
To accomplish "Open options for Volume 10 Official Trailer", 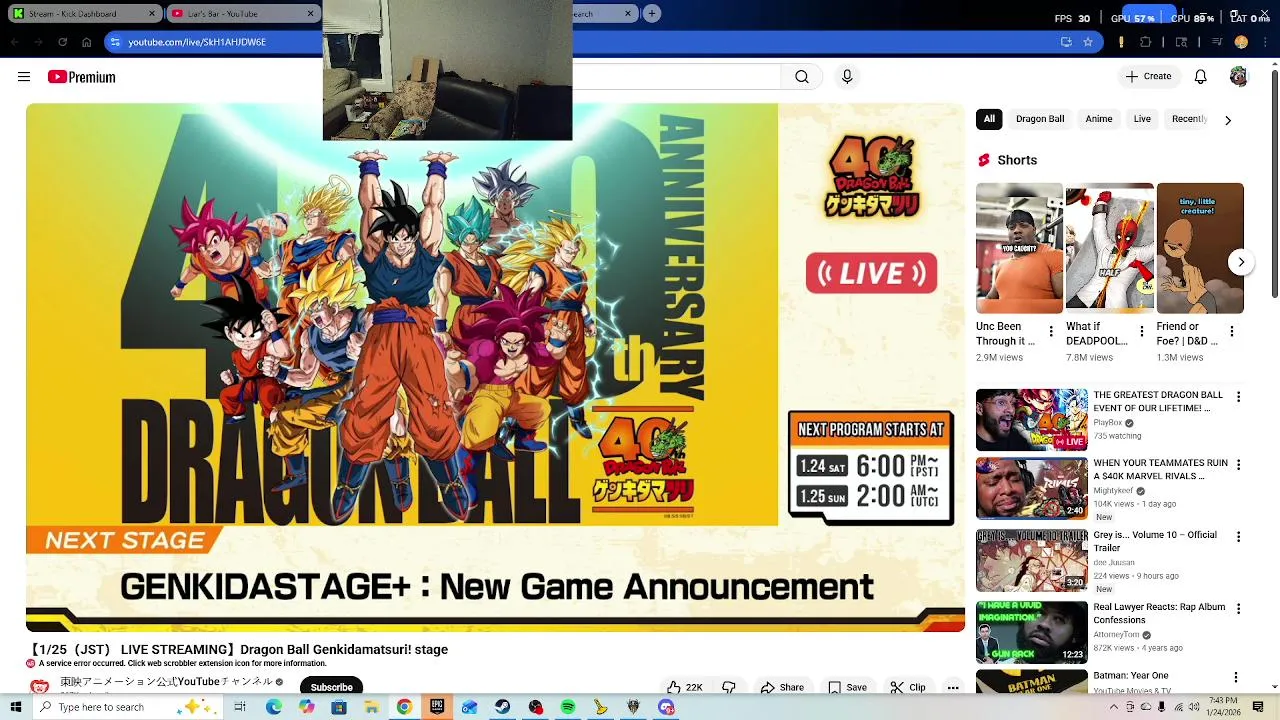I will [x=1239, y=537].
